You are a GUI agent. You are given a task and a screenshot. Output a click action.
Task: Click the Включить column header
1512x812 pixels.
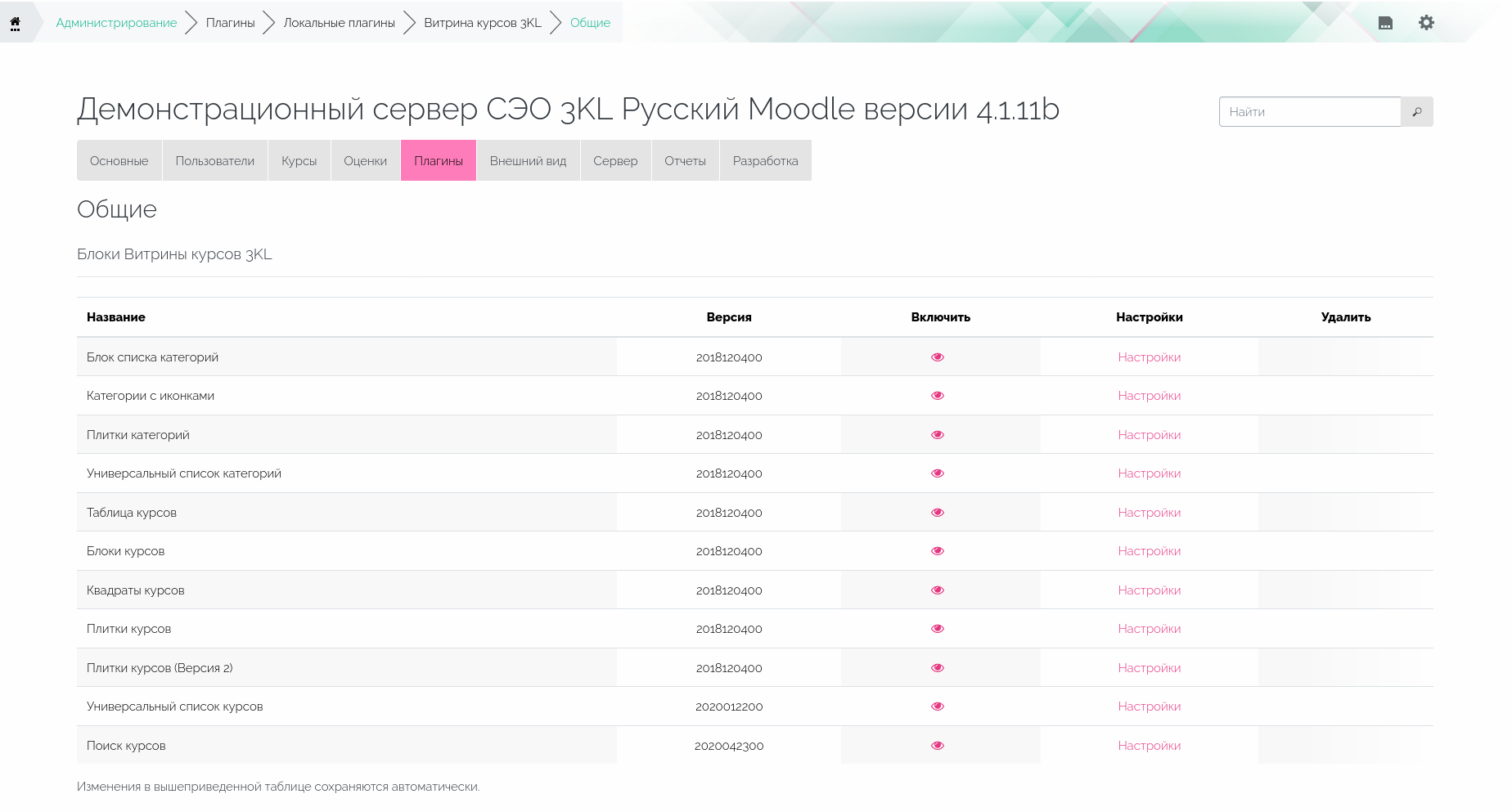941,317
